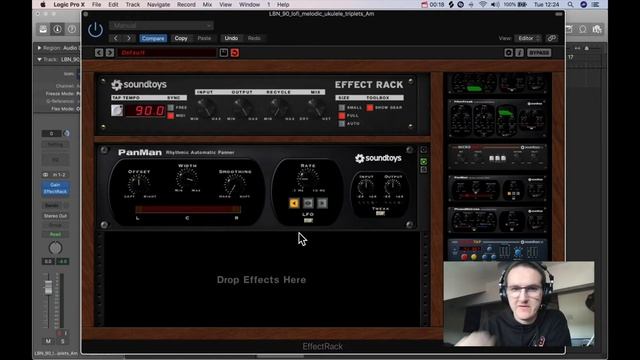The height and width of the screenshot is (360, 640).
Task: Open the Edit menu
Action: click(x=113, y=4)
